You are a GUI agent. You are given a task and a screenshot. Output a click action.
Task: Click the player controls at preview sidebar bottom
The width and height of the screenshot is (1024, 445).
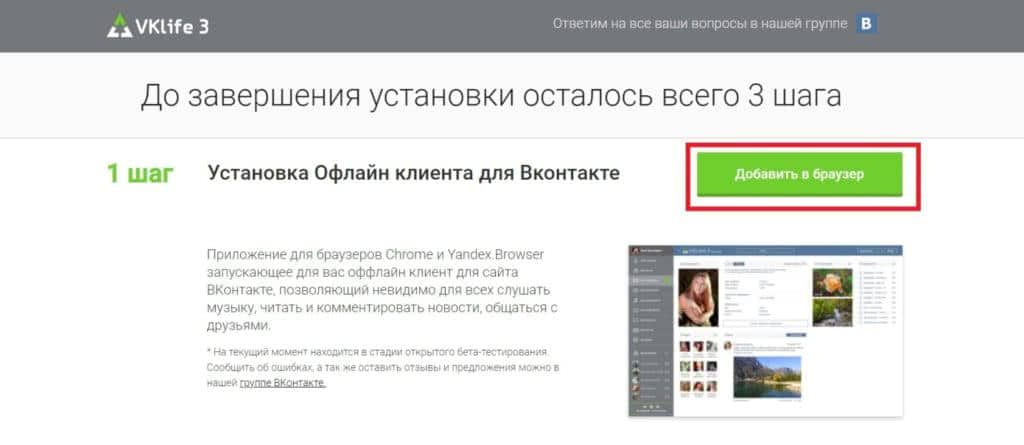click(650, 408)
